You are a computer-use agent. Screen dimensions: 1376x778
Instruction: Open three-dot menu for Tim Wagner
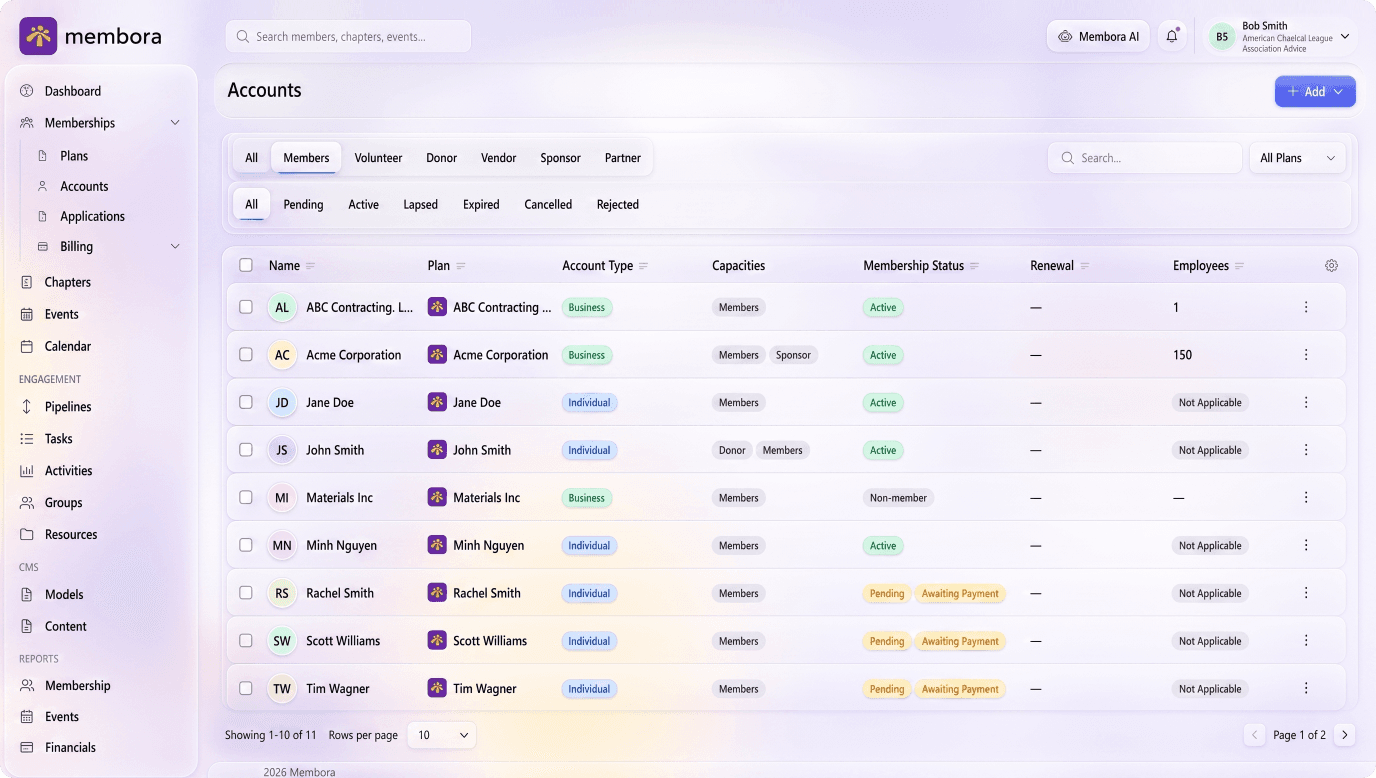(1306, 688)
